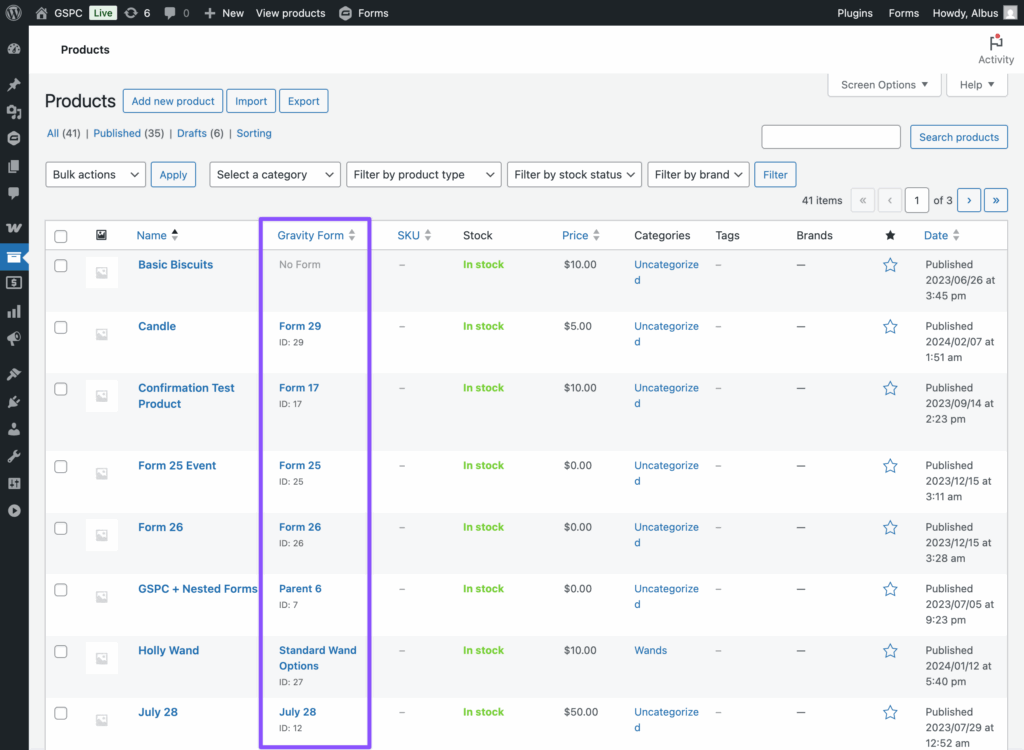Select the highlighted Products sidebar icon
The image size is (1024, 750).
click(x=14, y=257)
